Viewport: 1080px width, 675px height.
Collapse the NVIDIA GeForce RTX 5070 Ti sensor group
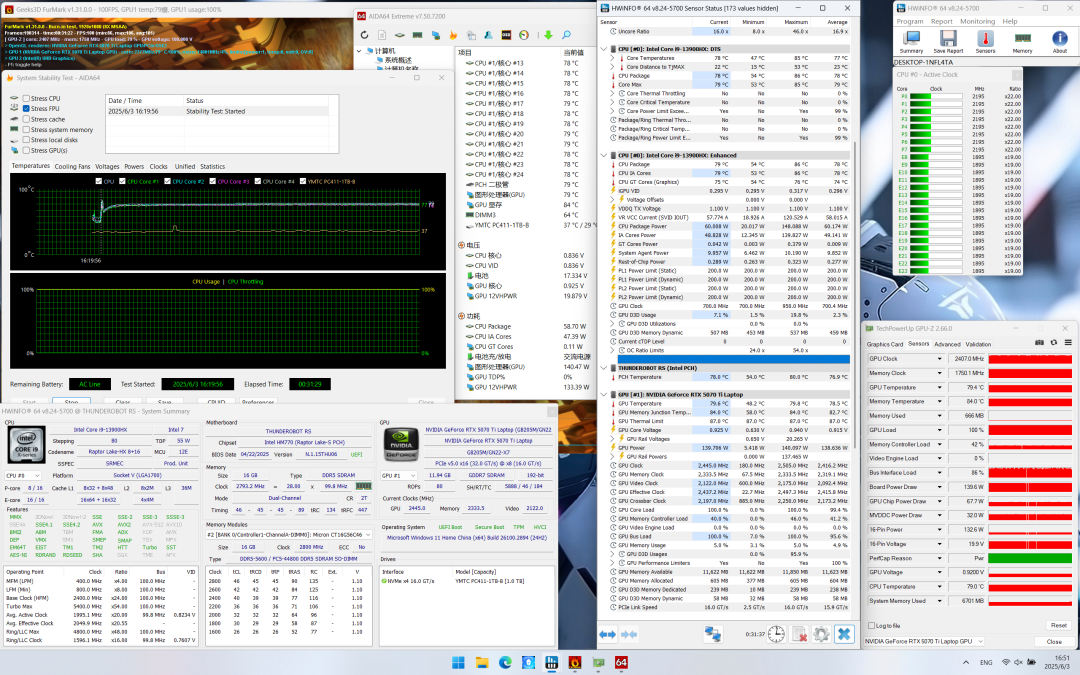tap(604, 395)
